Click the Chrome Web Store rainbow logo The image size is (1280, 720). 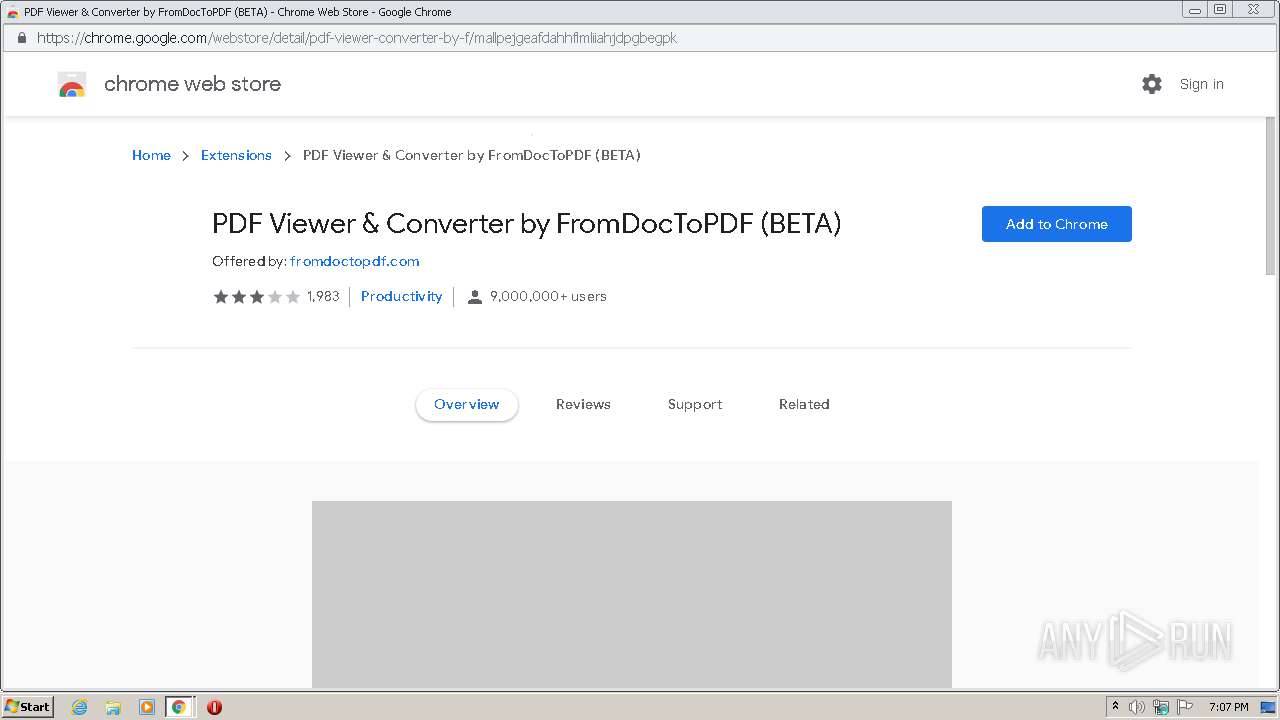pos(72,84)
